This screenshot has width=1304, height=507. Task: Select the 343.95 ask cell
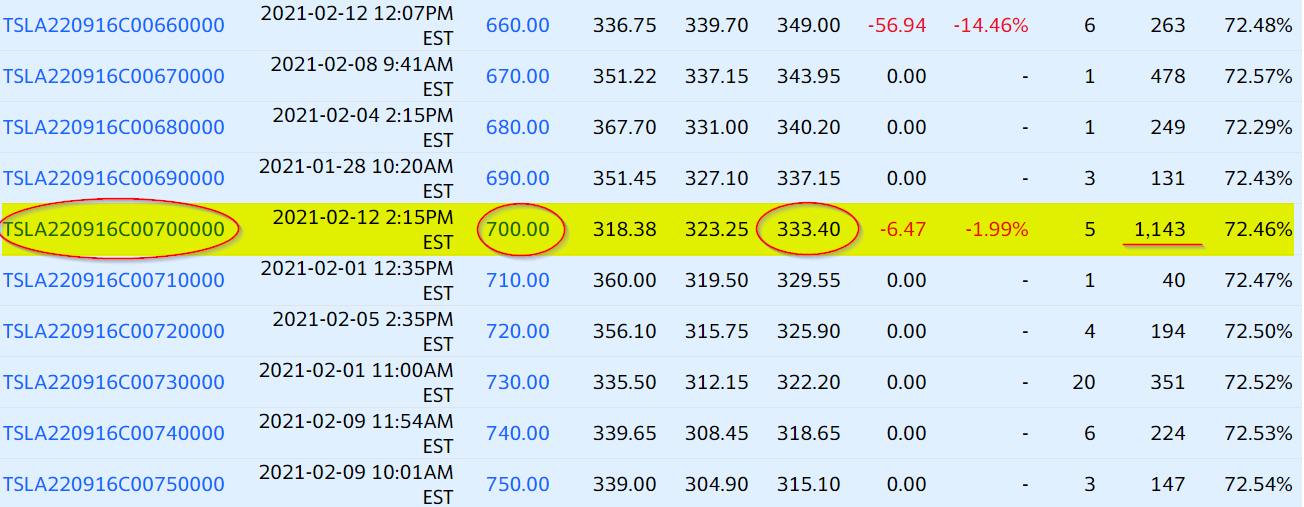pyautogui.click(x=808, y=76)
